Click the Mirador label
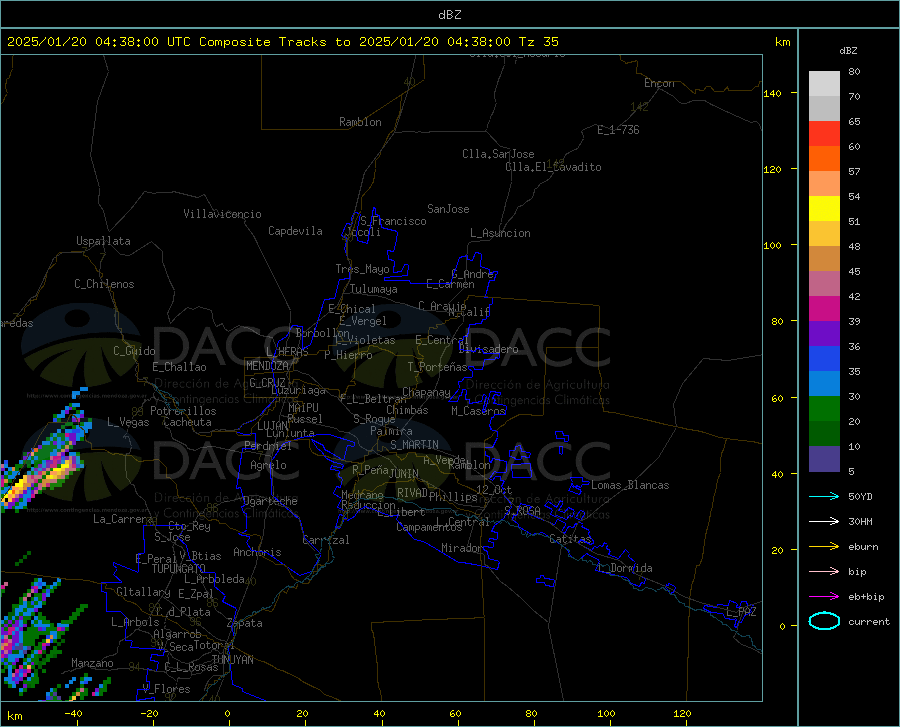The width and height of the screenshot is (900, 727). click(461, 548)
